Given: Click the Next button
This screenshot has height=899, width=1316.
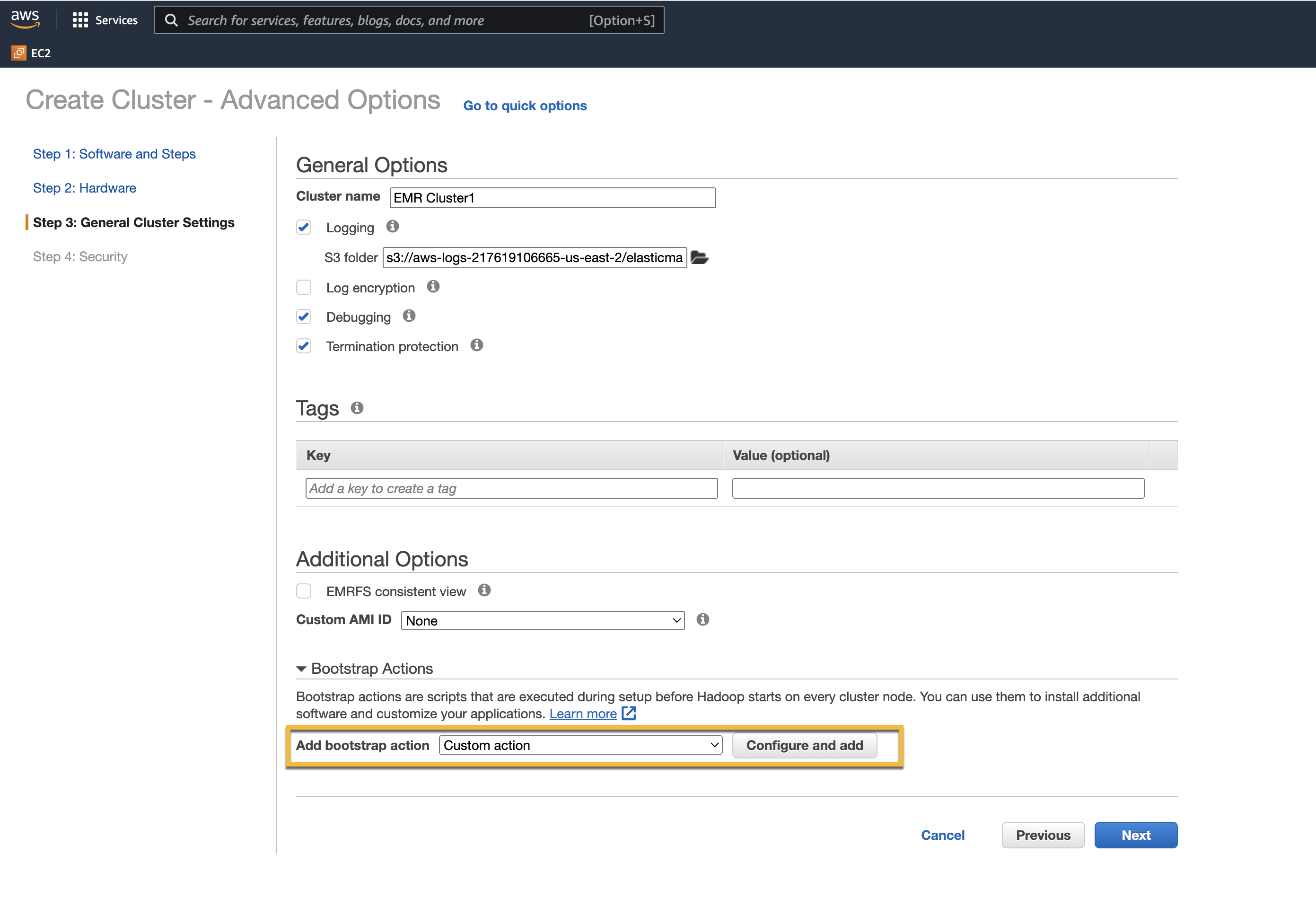Looking at the screenshot, I should click(1136, 835).
